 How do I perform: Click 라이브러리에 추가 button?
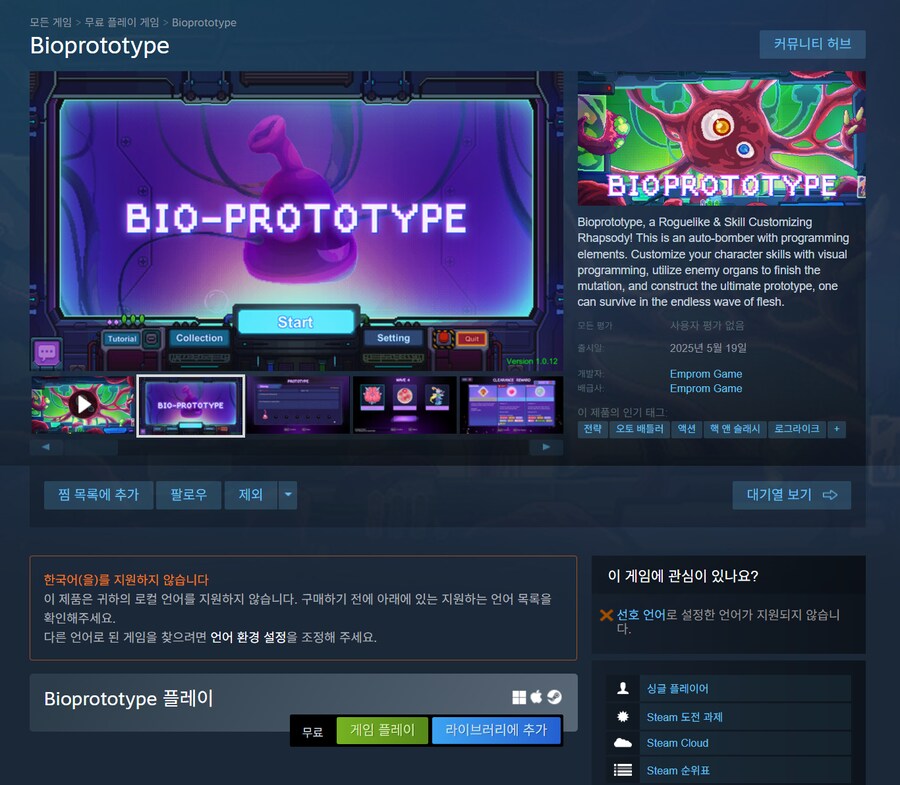tap(496, 730)
